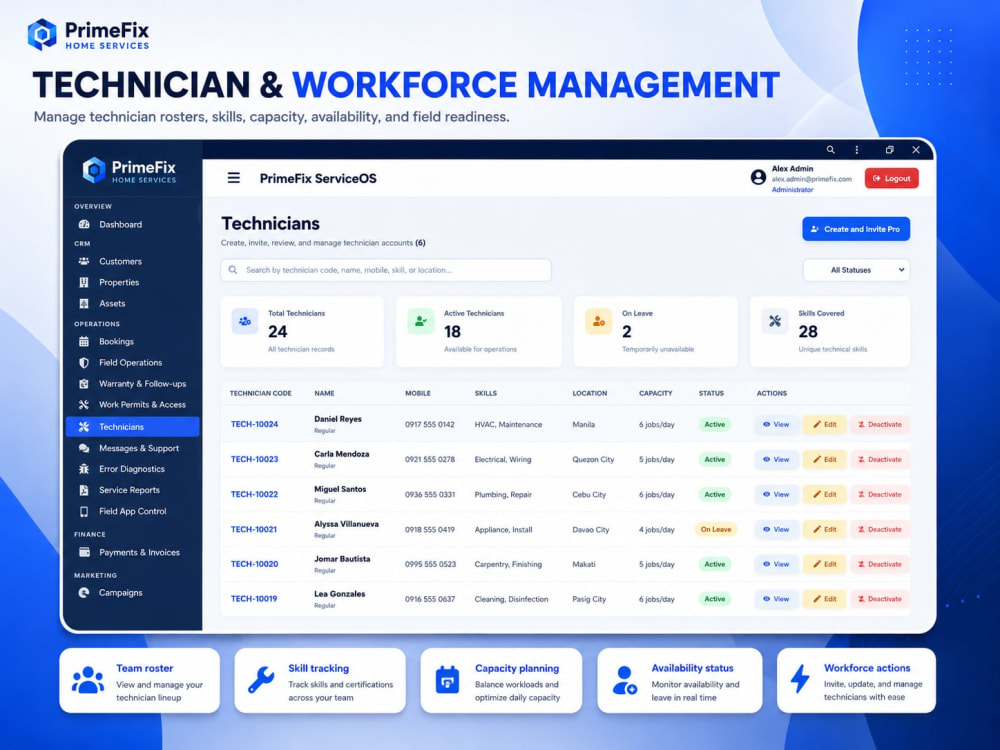Click the 'Cleaning, Disinfection' skills cell
The width and height of the screenshot is (1000, 750).
(x=511, y=599)
